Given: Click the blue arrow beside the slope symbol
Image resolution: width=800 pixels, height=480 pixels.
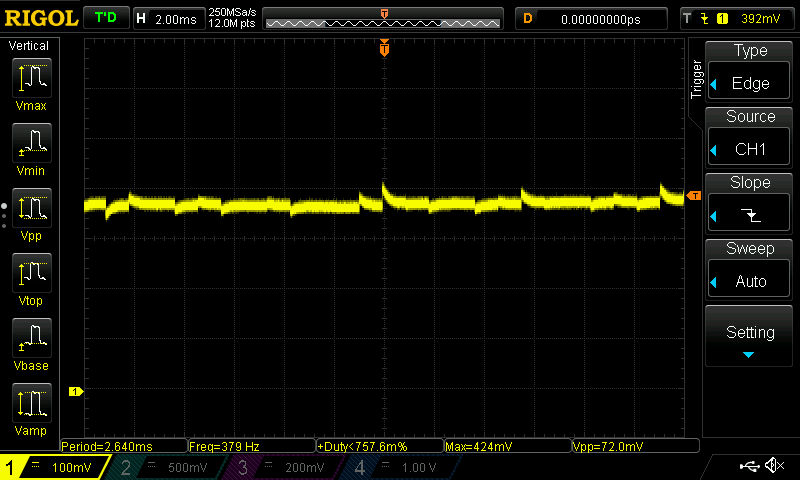Looking at the screenshot, I should [x=714, y=216].
